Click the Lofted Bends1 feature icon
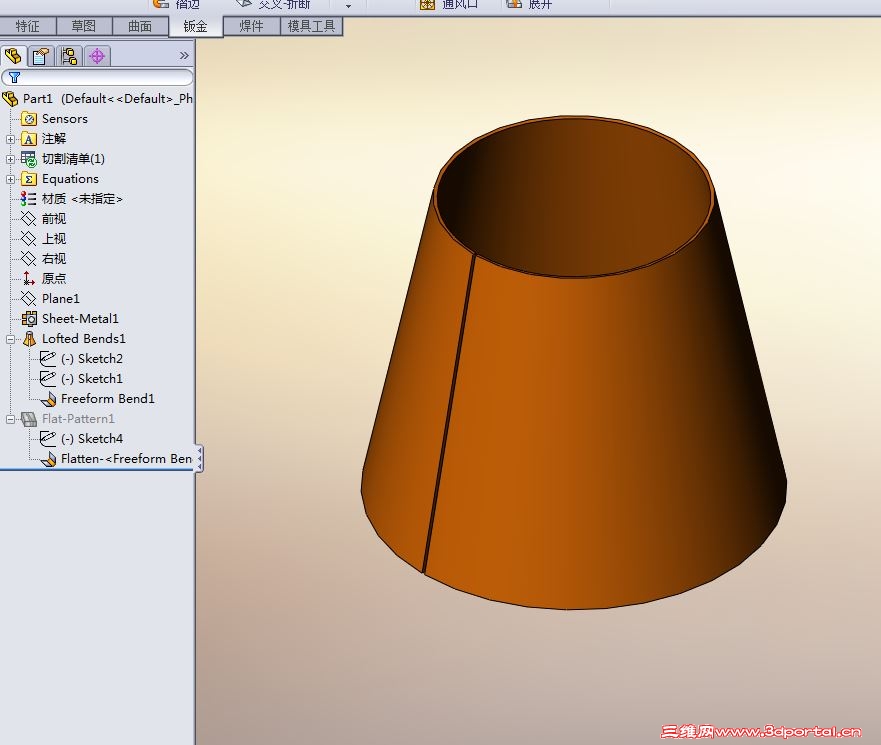The height and width of the screenshot is (745, 881). [29, 339]
